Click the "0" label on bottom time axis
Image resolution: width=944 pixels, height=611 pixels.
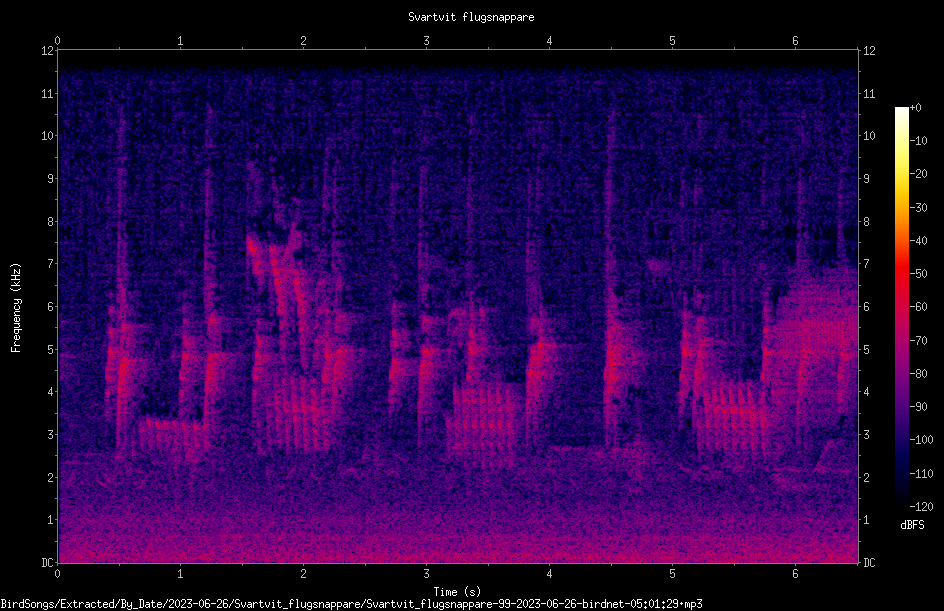[57, 574]
